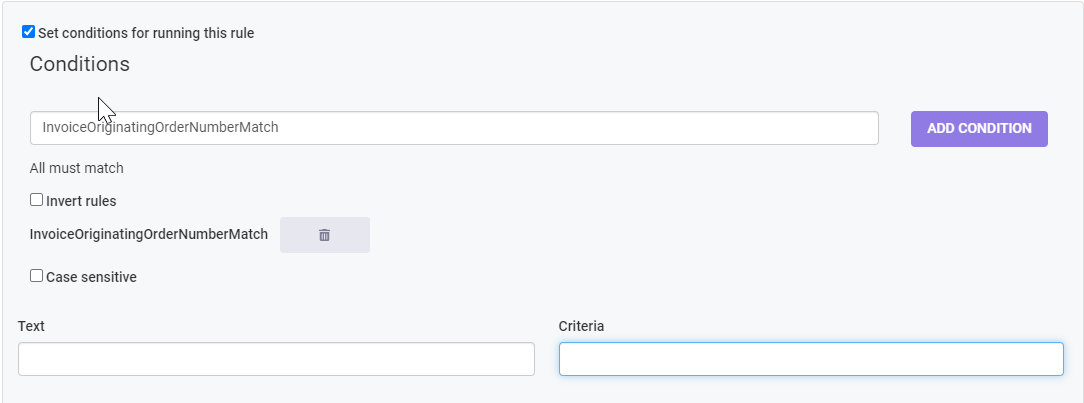This screenshot has height=403, width=1084.
Task: Click the trash can delete icon
Action: (324, 235)
